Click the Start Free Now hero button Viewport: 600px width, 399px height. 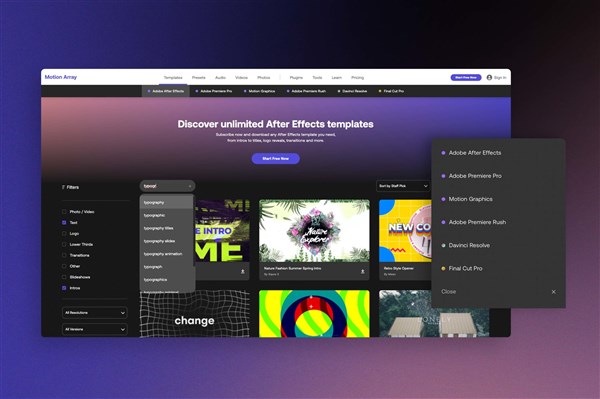pyautogui.click(x=276, y=158)
